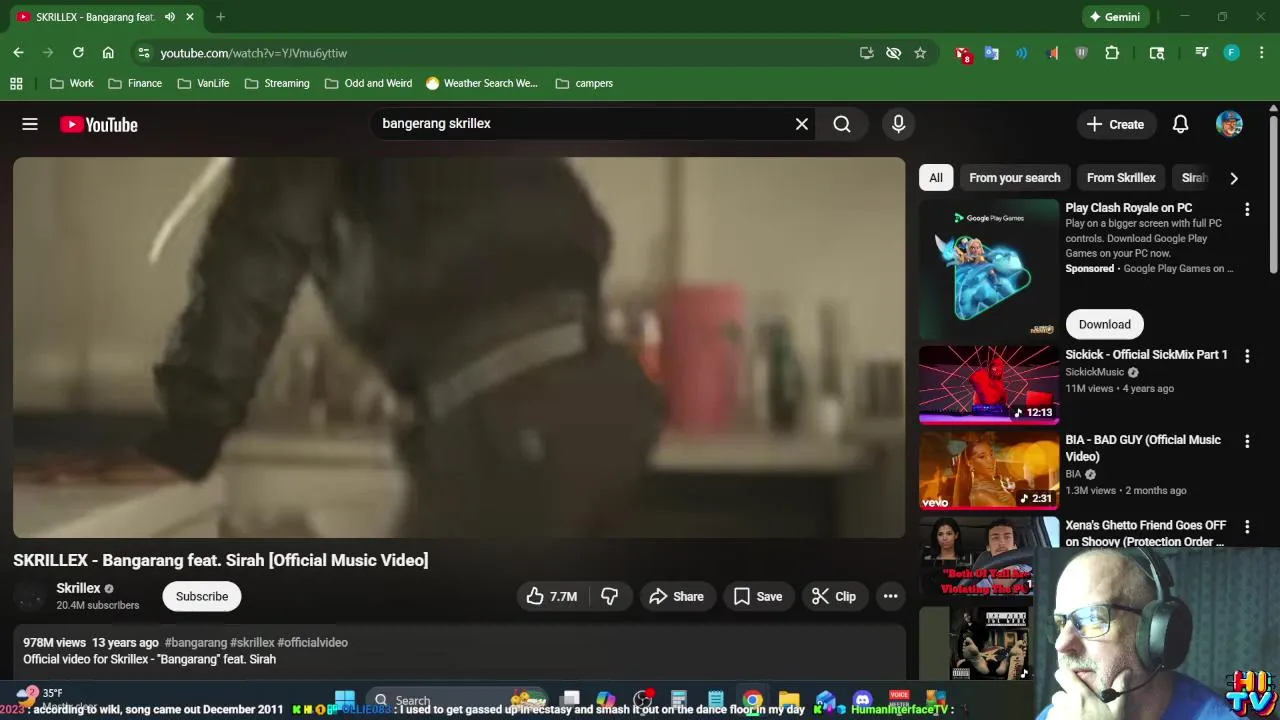Open the YouTube guide hamburger menu
The height and width of the screenshot is (720, 1280).
click(30, 124)
